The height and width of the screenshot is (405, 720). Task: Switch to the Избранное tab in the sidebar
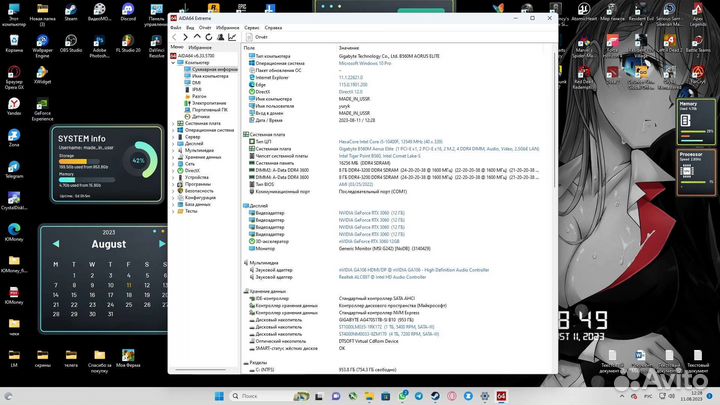point(200,47)
